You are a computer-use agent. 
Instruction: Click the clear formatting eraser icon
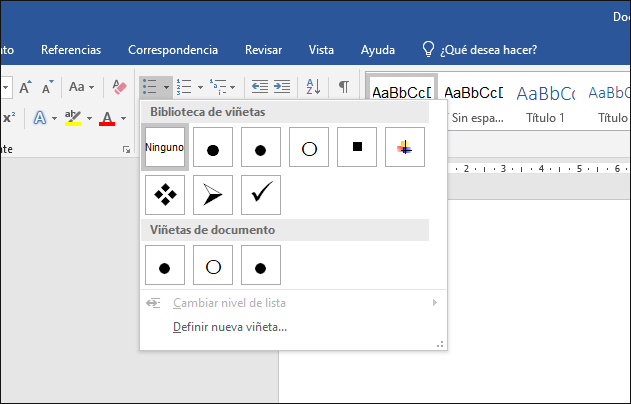click(121, 87)
